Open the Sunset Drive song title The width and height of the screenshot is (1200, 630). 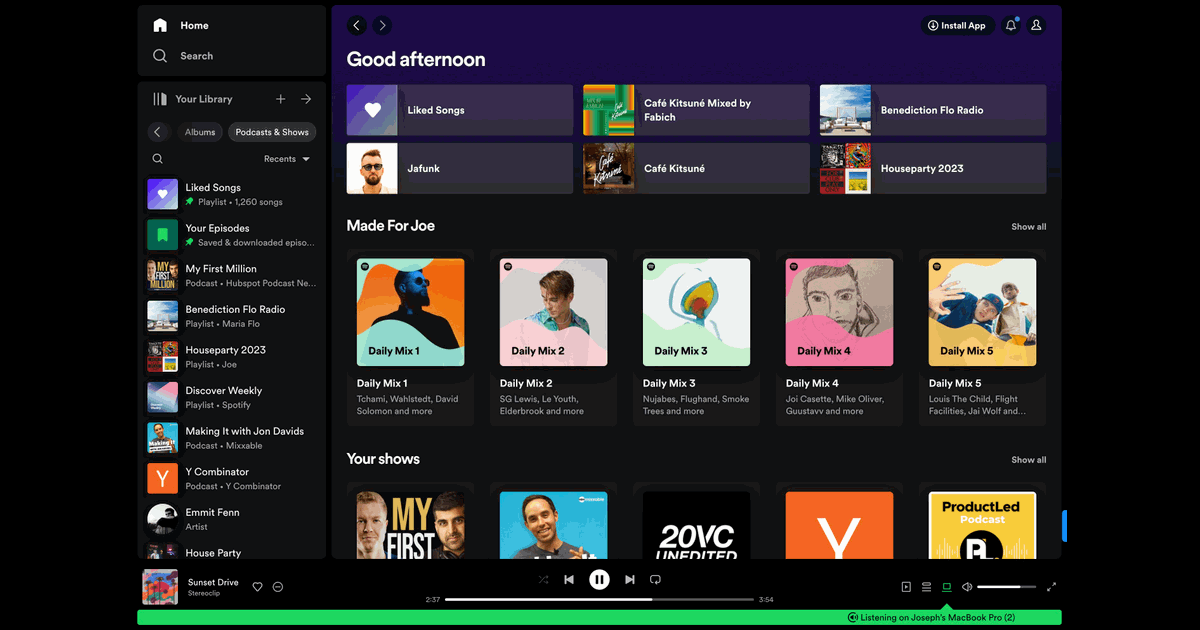click(213, 582)
